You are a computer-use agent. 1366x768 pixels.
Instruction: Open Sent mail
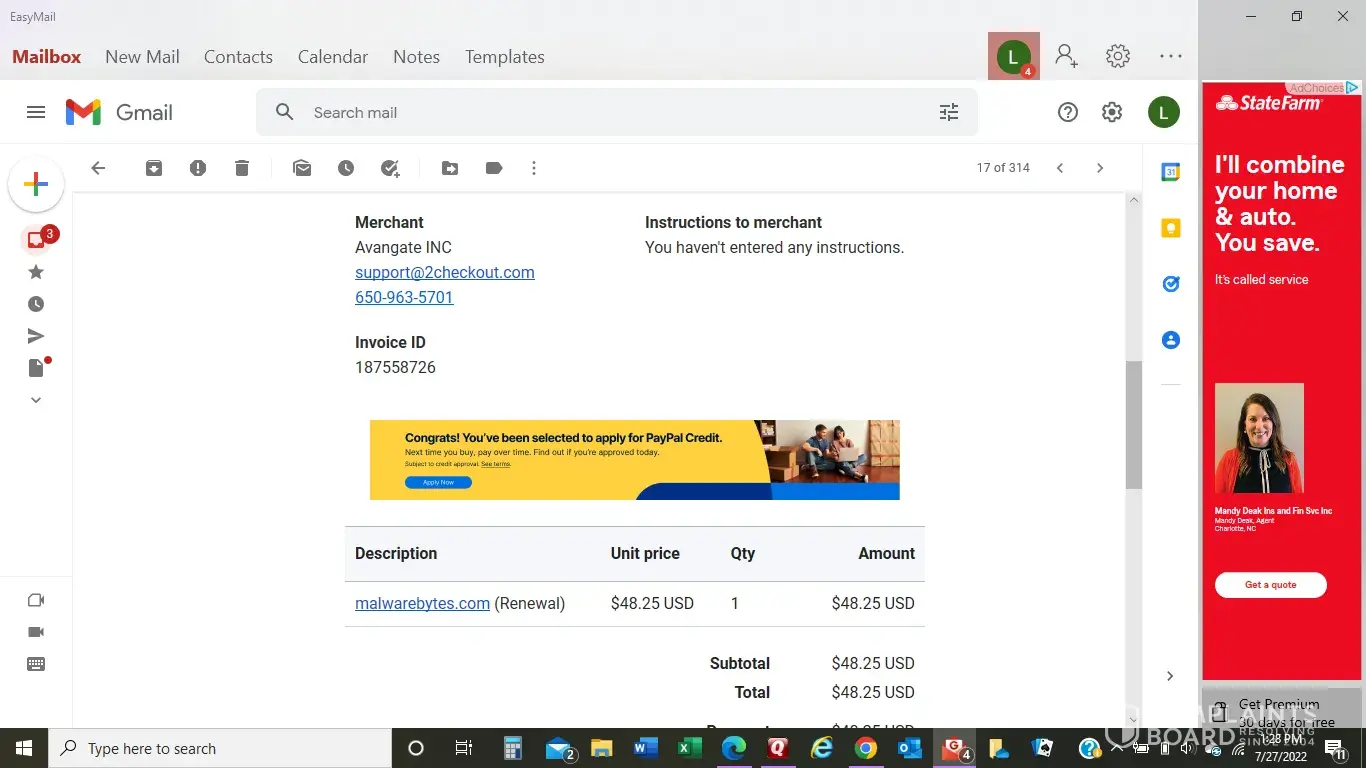pos(36,336)
